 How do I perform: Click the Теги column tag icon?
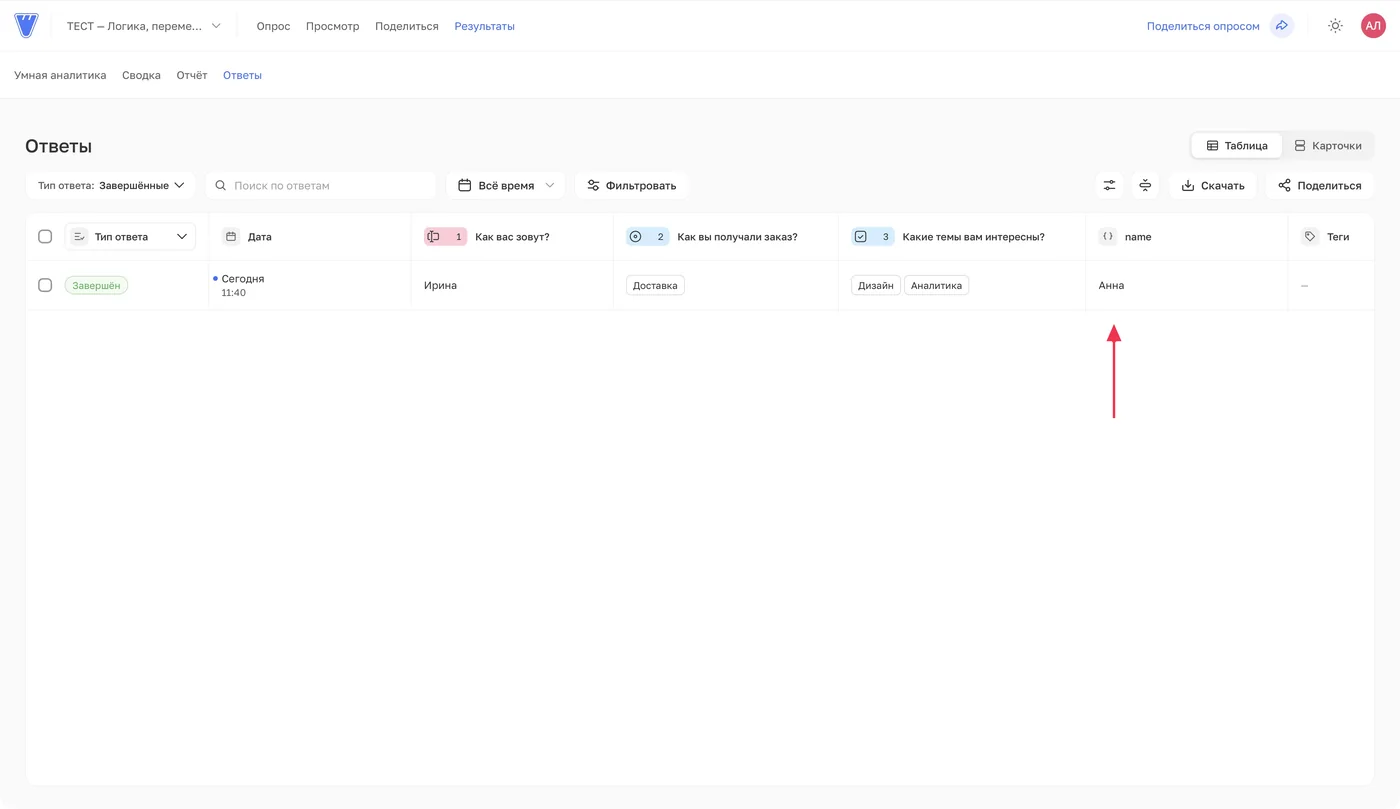(x=1310, y=237)
